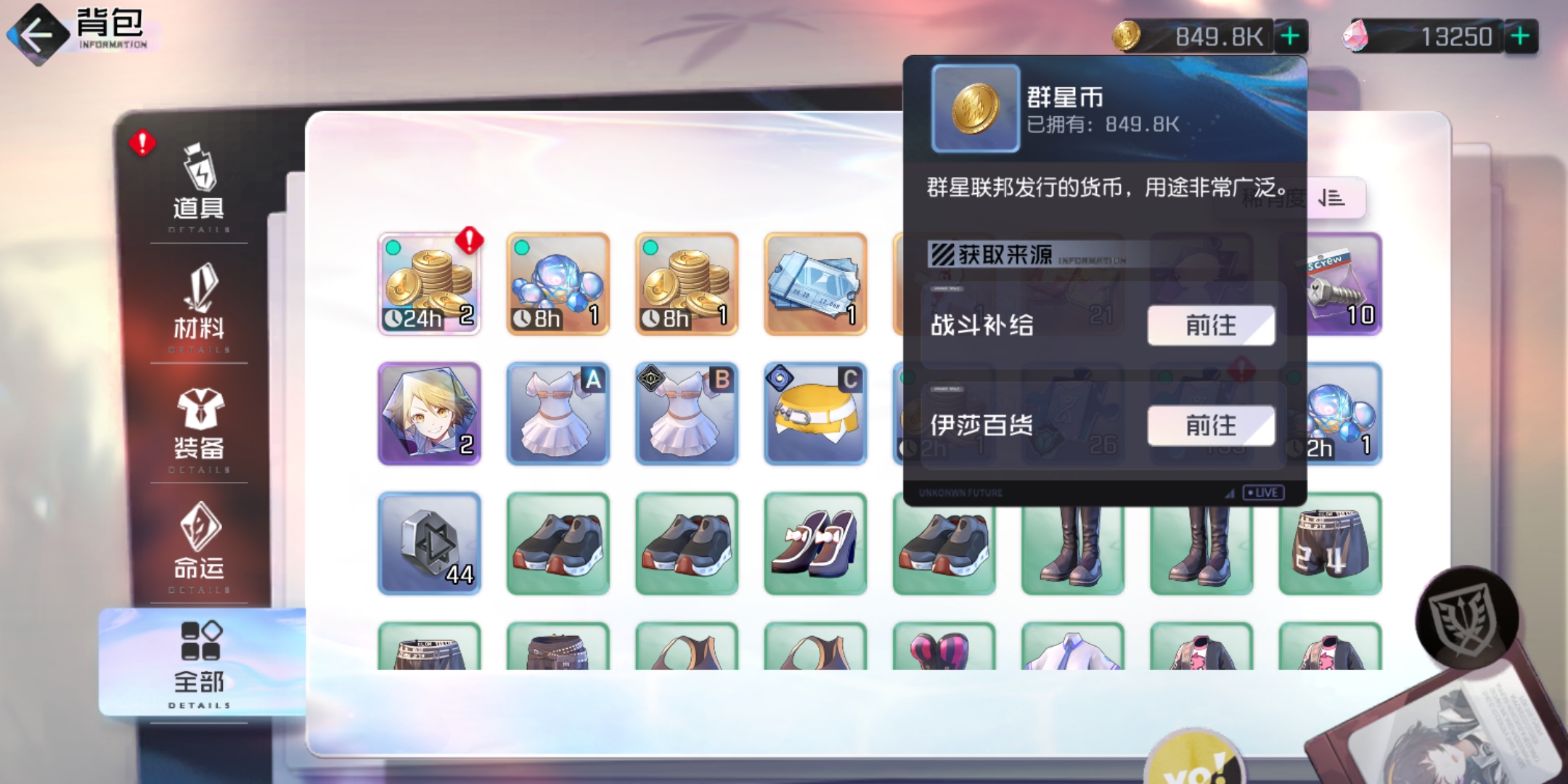Open the 装备 equipment category
The height and width of the screenshot is (784, 1568).
(x=199, y=427)
